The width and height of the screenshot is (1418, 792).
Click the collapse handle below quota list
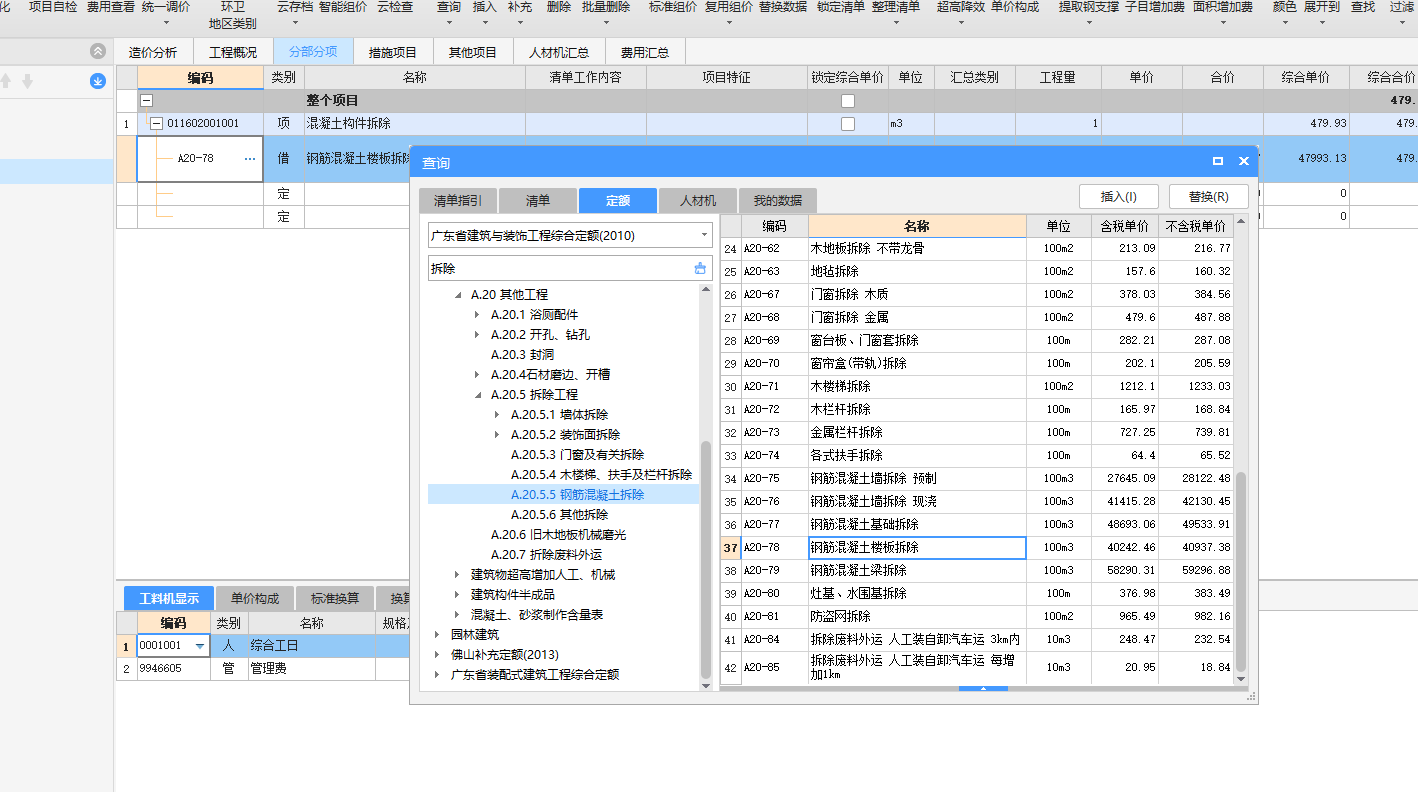pyautogui.click(x=984, y=688)
